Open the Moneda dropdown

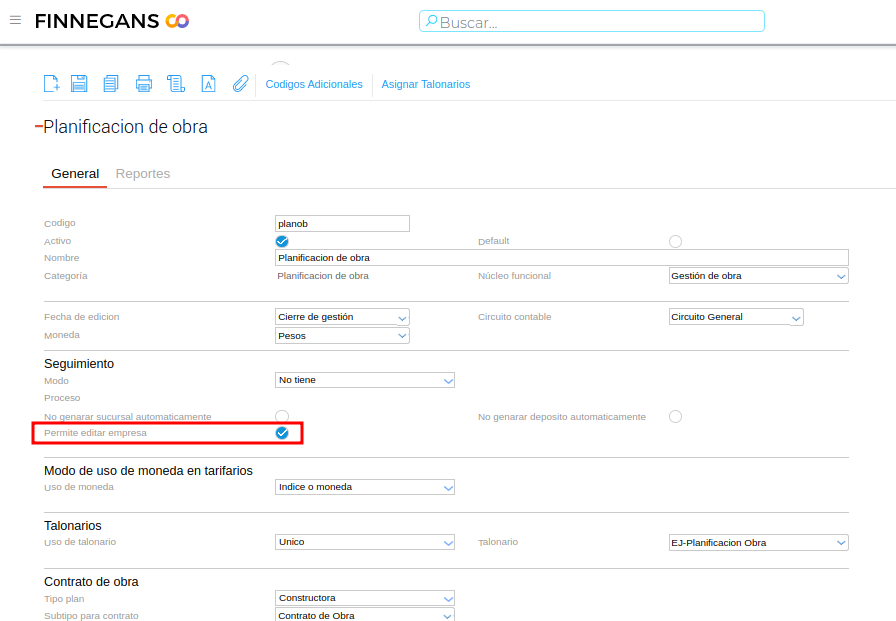click(342, 335)
